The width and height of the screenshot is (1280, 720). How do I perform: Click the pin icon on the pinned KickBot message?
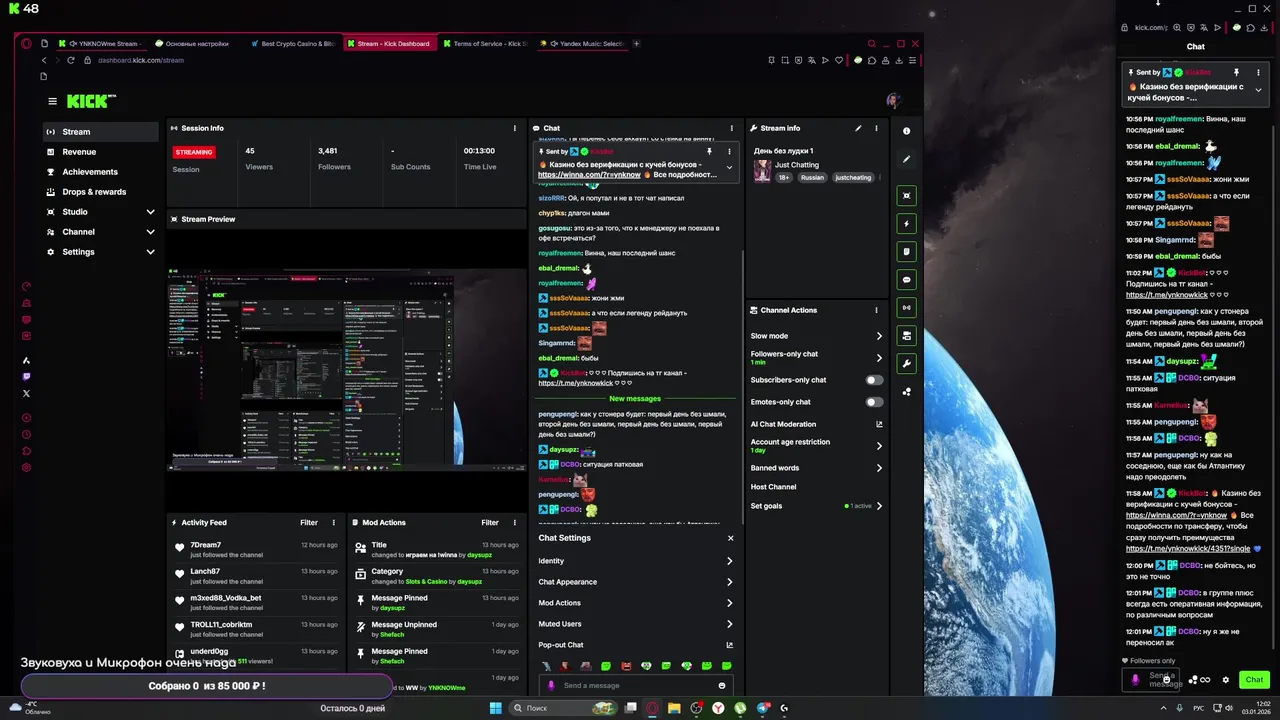[709, 151]
